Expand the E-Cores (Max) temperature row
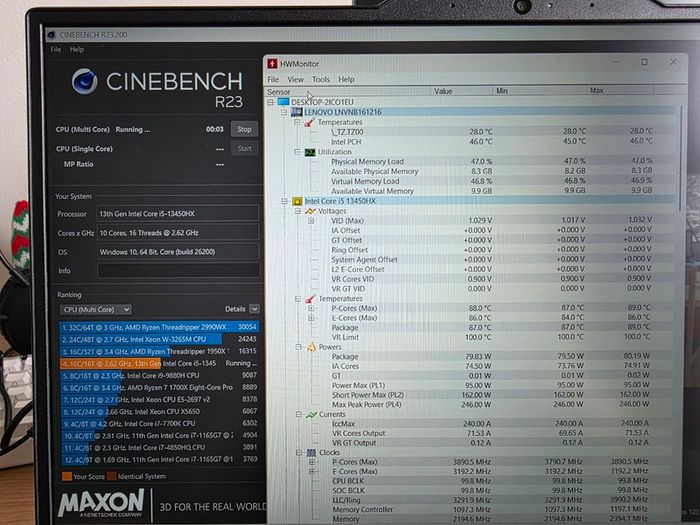700x525 pixels. tap(312, 318)
